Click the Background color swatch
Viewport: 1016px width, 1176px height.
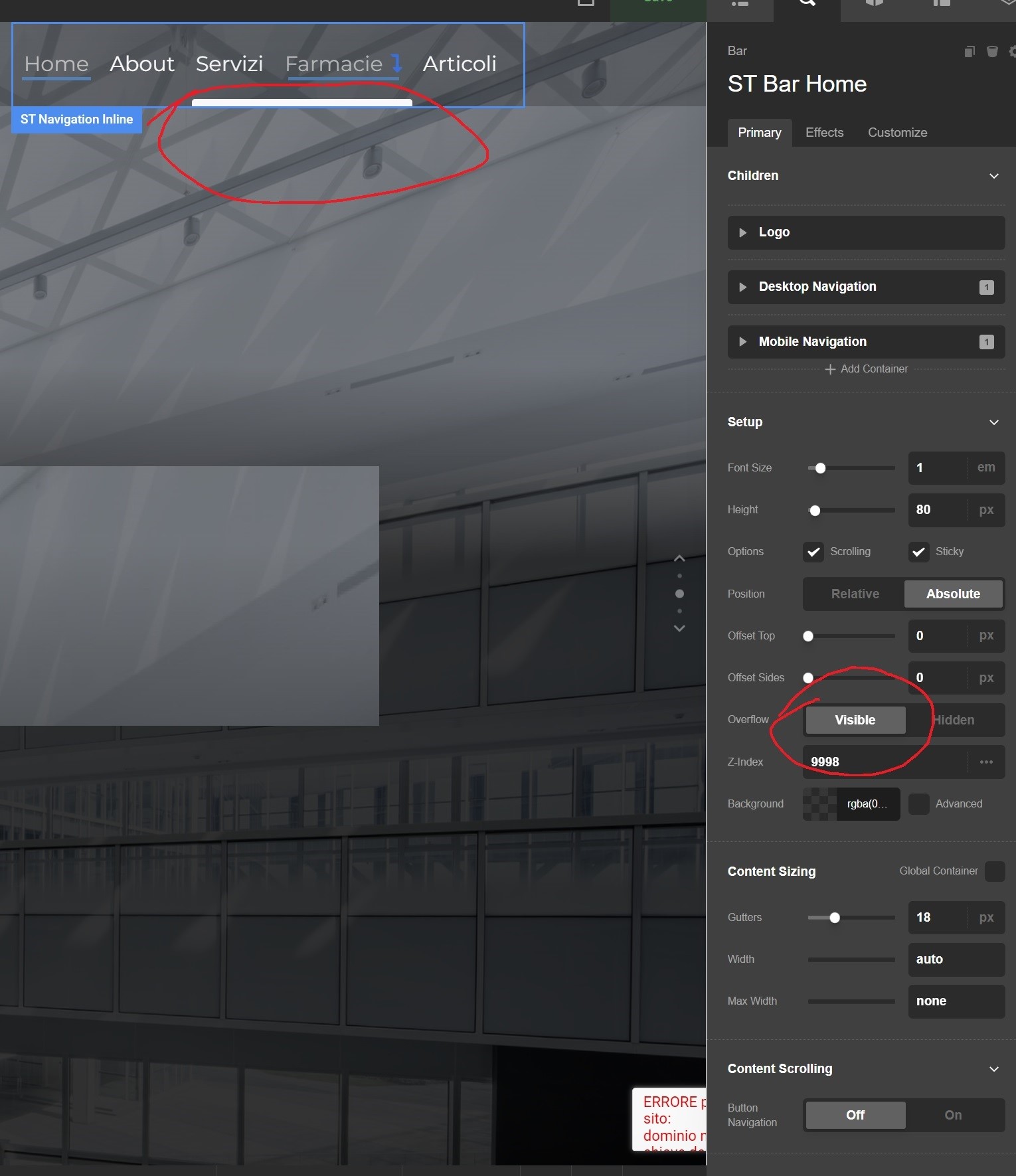pos(820,803)
